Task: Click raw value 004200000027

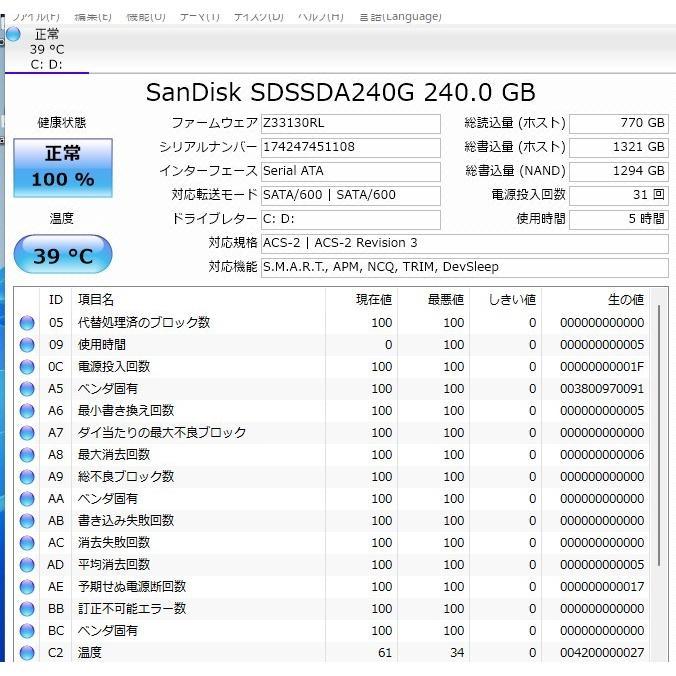Action: tap(602, 653)
